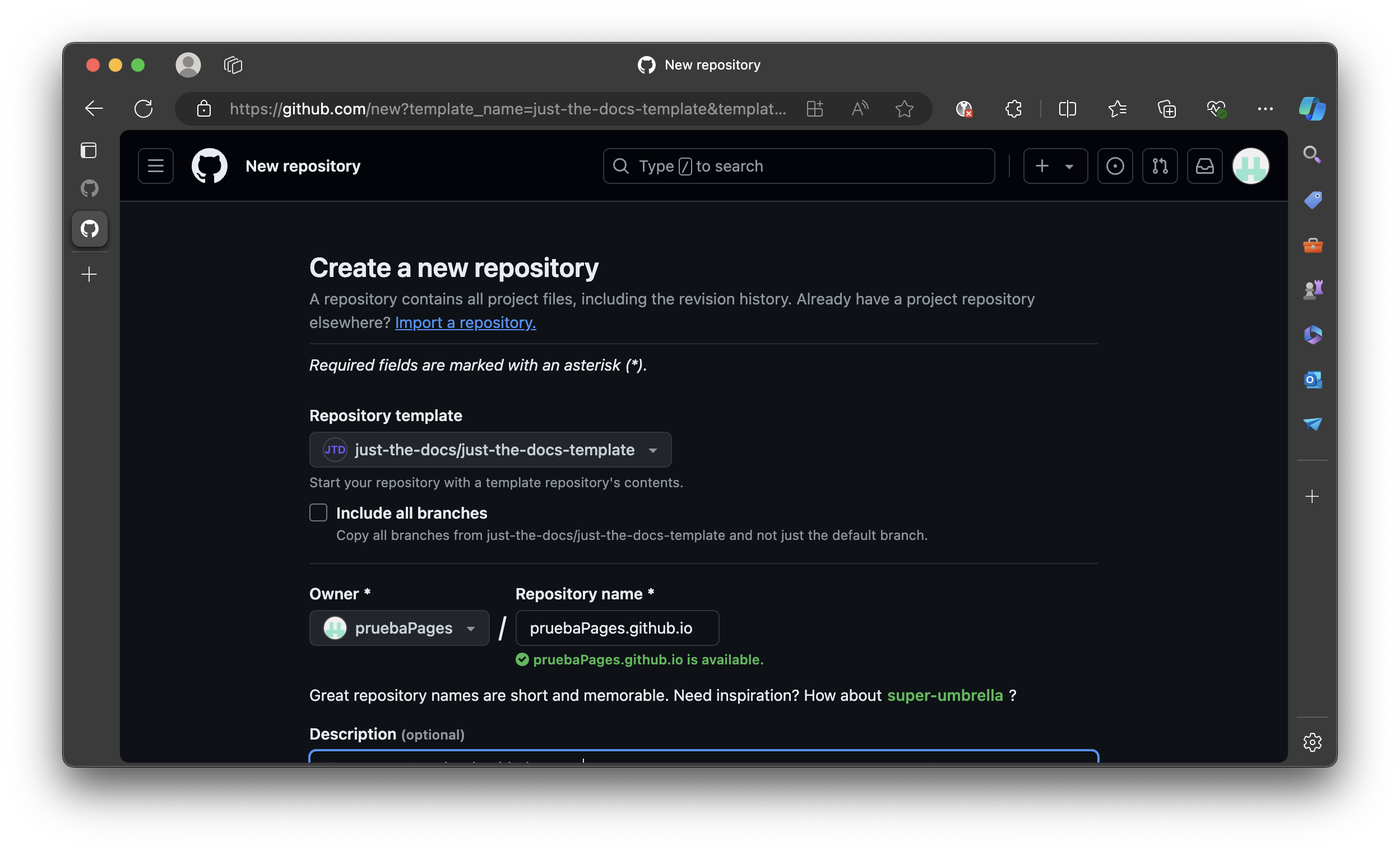Open the shopping tag icon in sidebar
Screen dimensions: 1400x850
1312,200
